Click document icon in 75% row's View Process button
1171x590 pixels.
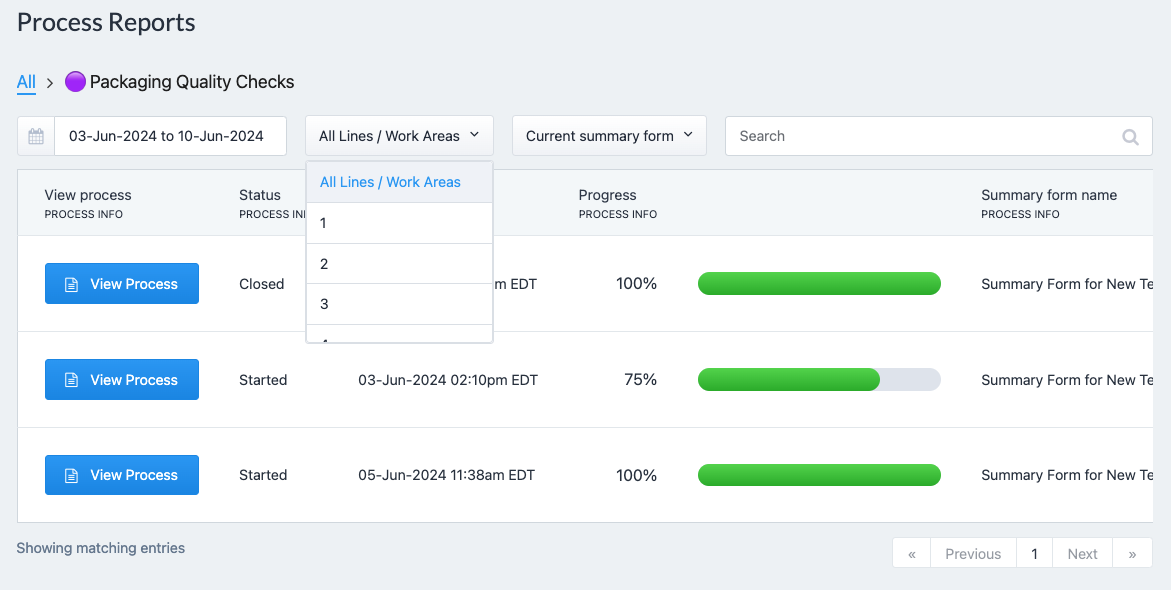click(72, 380)
